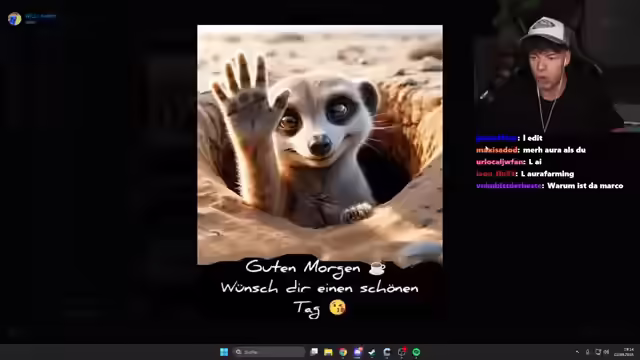Click chat message 'Warum ist da marco'
The height and width of the screenshot is (360, 640).
pos(585,186)
